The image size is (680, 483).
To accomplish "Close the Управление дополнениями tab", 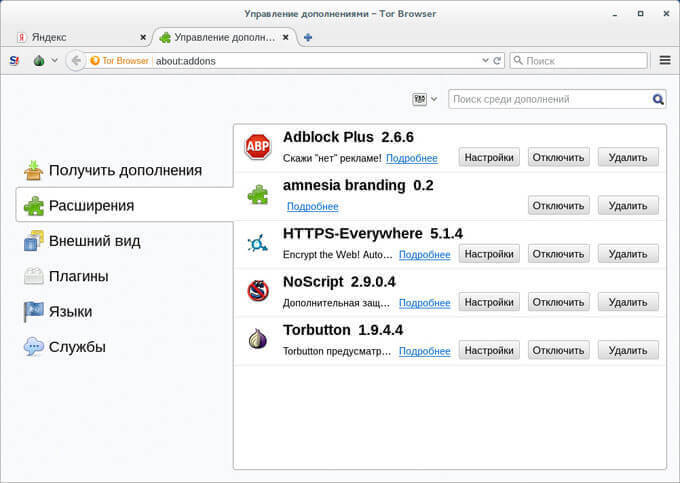I will click(285, 38).
